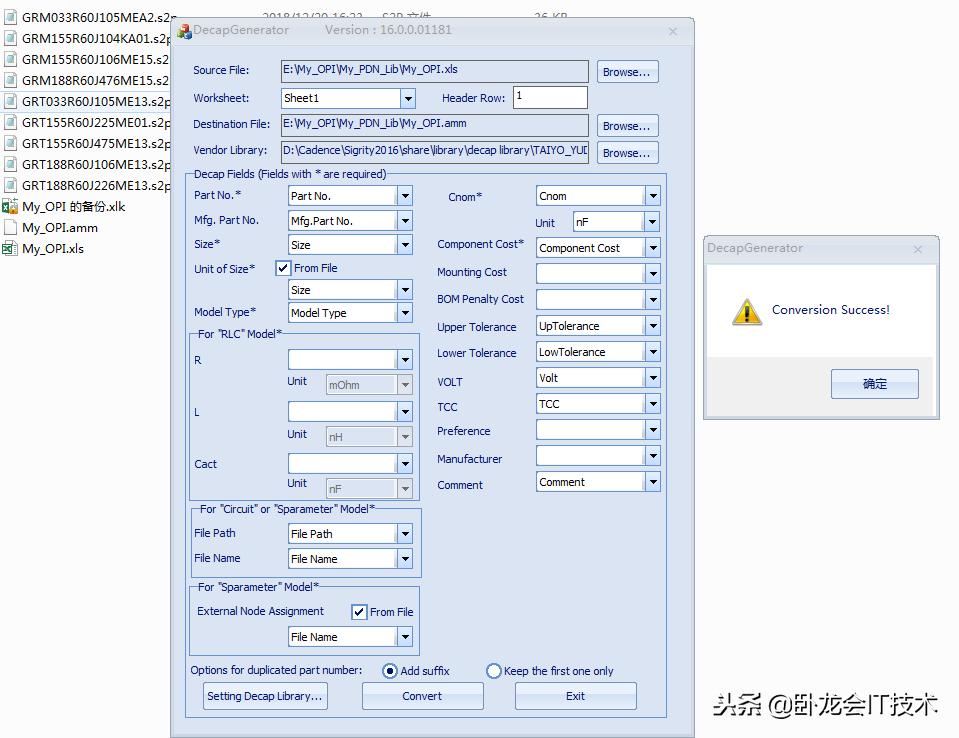The width and height of the screenshot is (959, 738).
Task: Open the RLC model L dropdown
Action: (405, 411)
